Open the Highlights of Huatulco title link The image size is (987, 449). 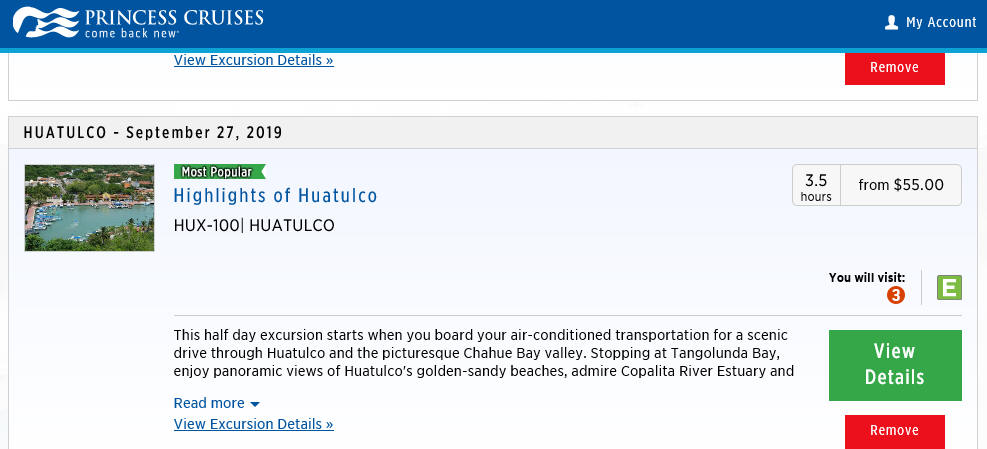275,196
